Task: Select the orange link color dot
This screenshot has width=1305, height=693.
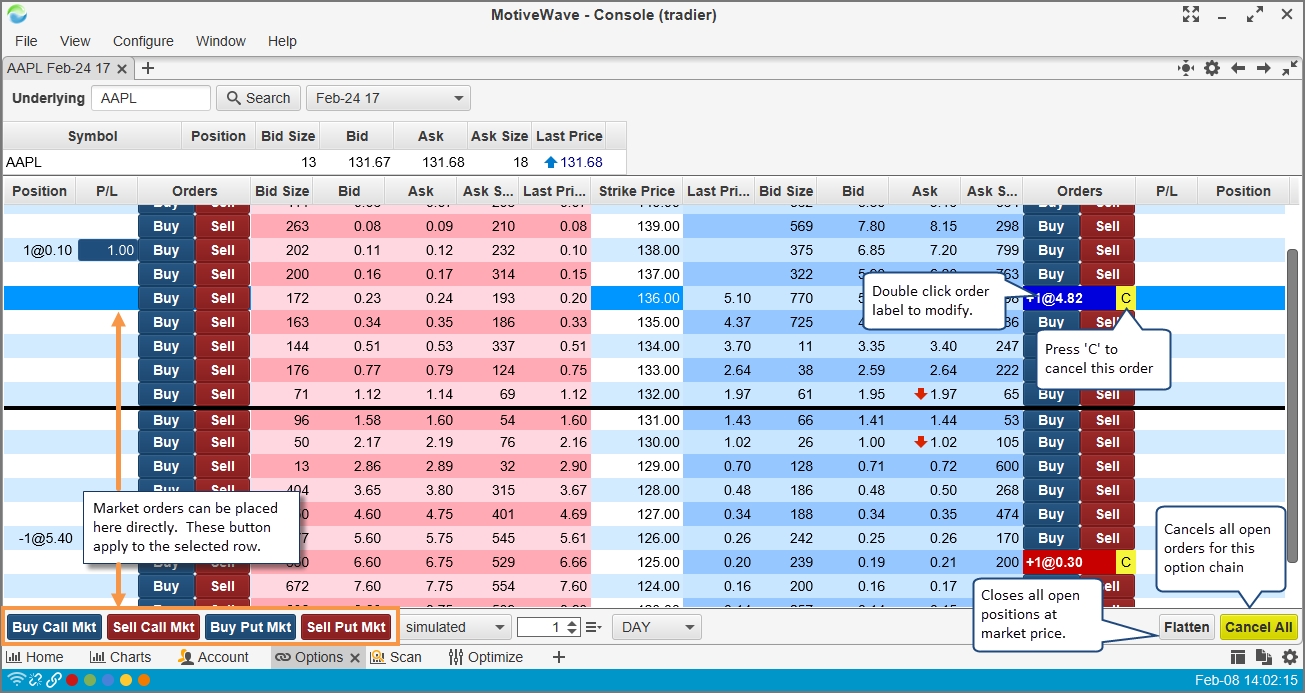Action: pyautogui.click(x=144, y=680)
